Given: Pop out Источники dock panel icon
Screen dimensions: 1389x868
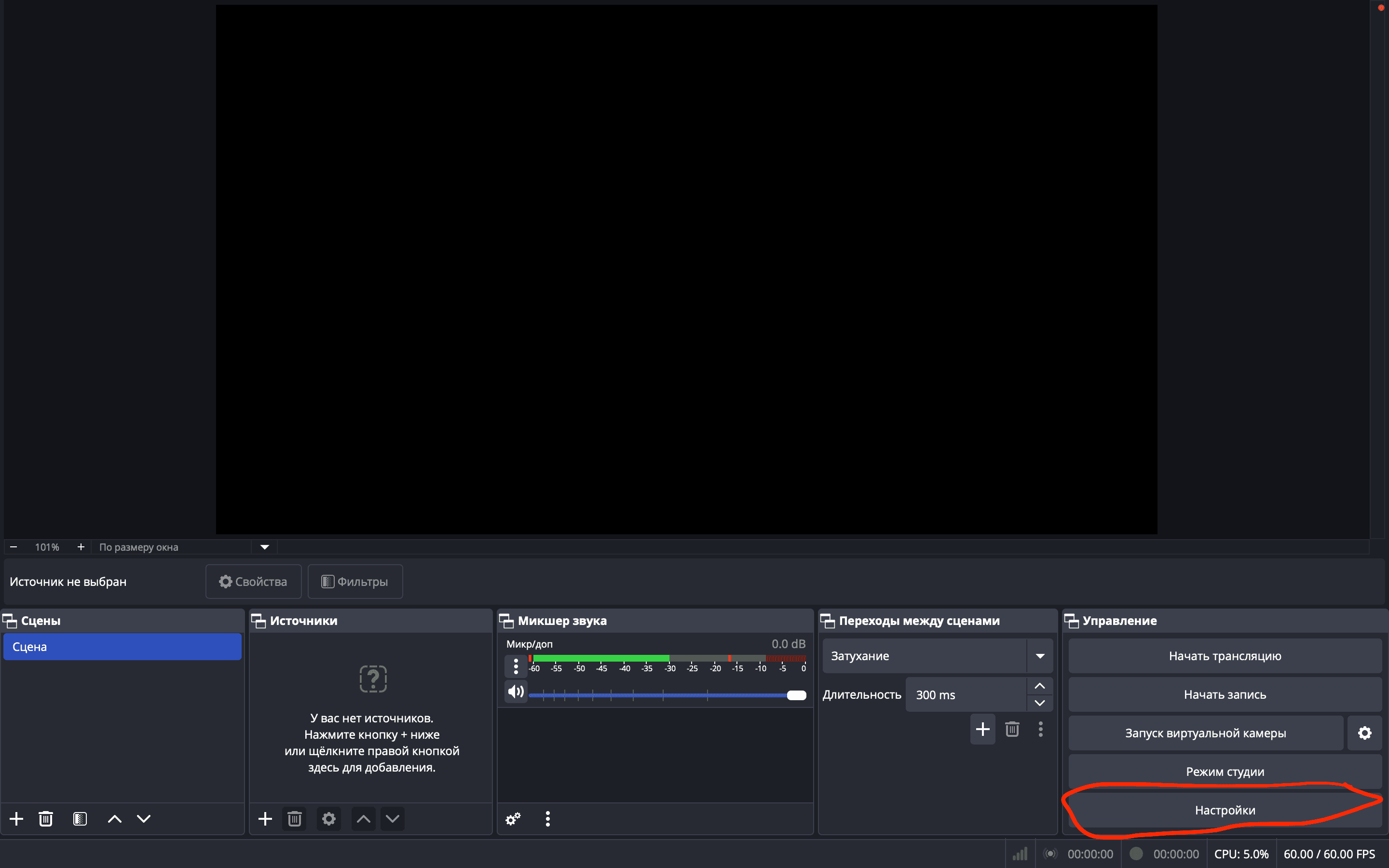Looking at the screenshot, I should coord(259,621).
